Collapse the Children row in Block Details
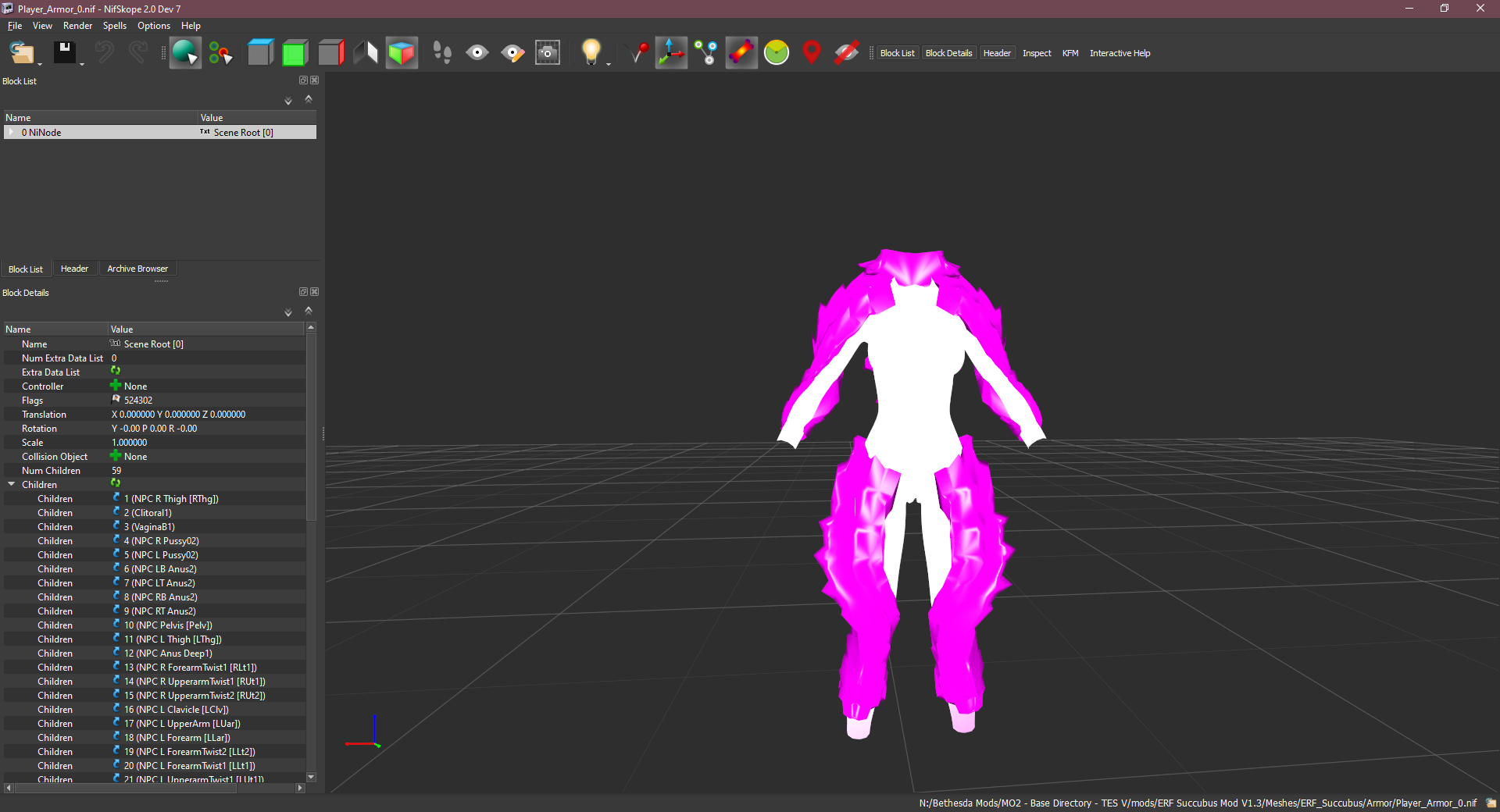 pyautogui.click(x=12, y=485)
